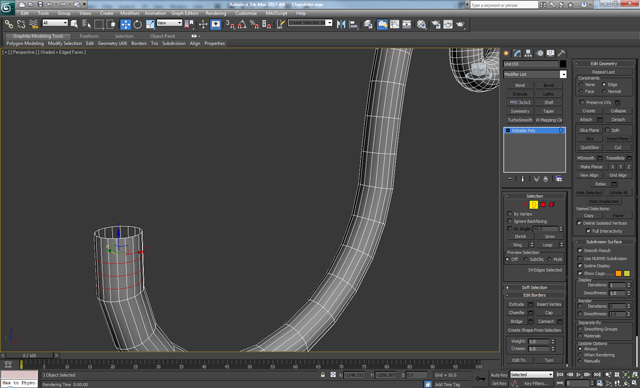Switch to the Hierarchy command panel
The height and width of the screenshot is (388, 640).
click(528, 53)
